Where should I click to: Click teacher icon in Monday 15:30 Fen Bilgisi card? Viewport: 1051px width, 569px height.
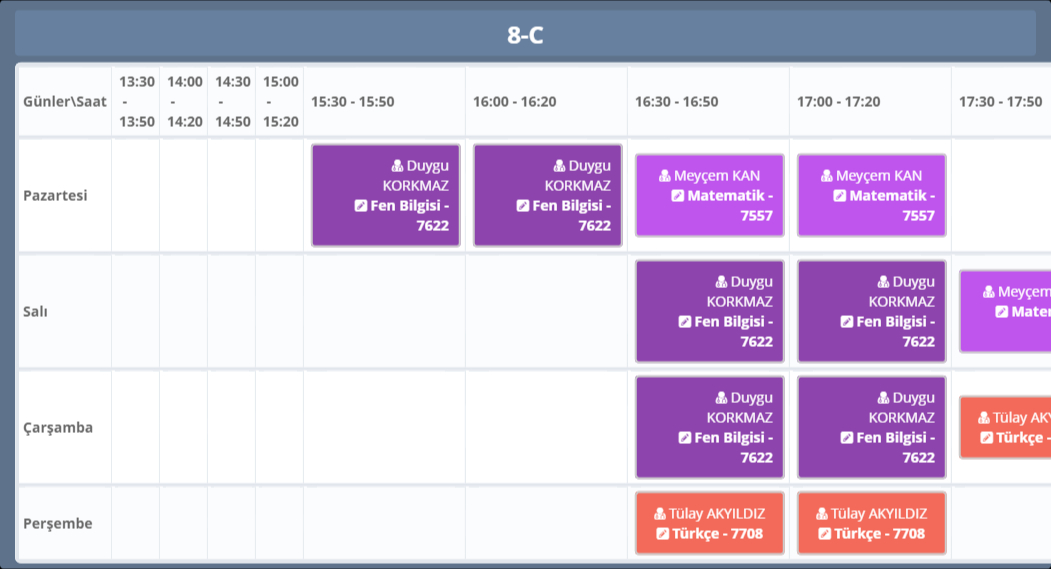[x=397, y=166]
